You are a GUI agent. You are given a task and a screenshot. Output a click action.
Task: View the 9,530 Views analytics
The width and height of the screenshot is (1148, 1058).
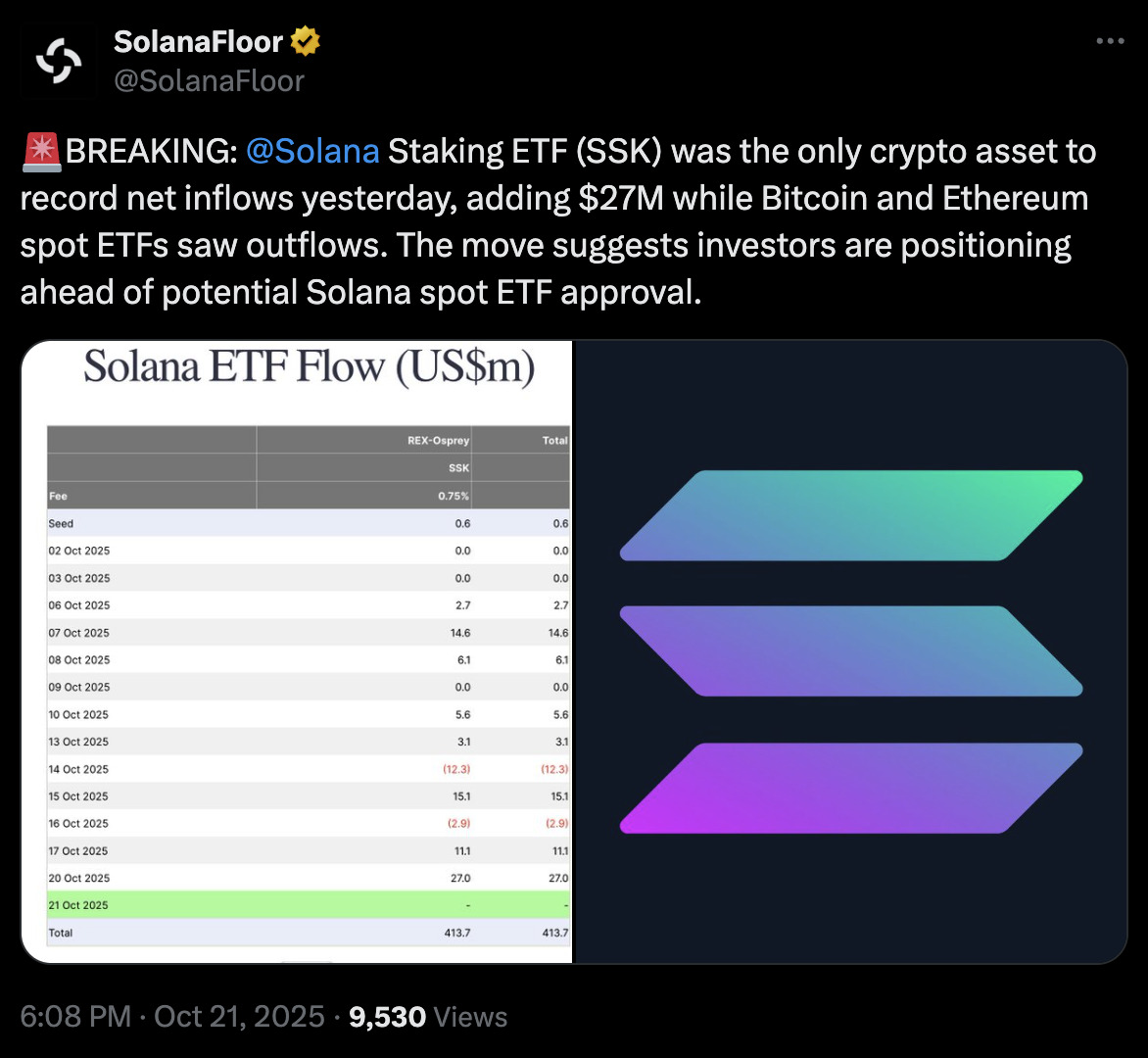428,1017
